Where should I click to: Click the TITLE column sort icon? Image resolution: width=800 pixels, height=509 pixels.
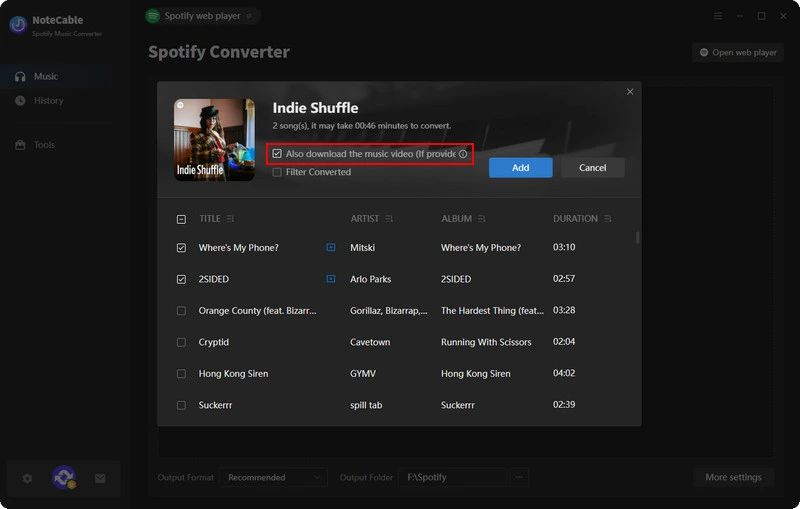(230, 219)
